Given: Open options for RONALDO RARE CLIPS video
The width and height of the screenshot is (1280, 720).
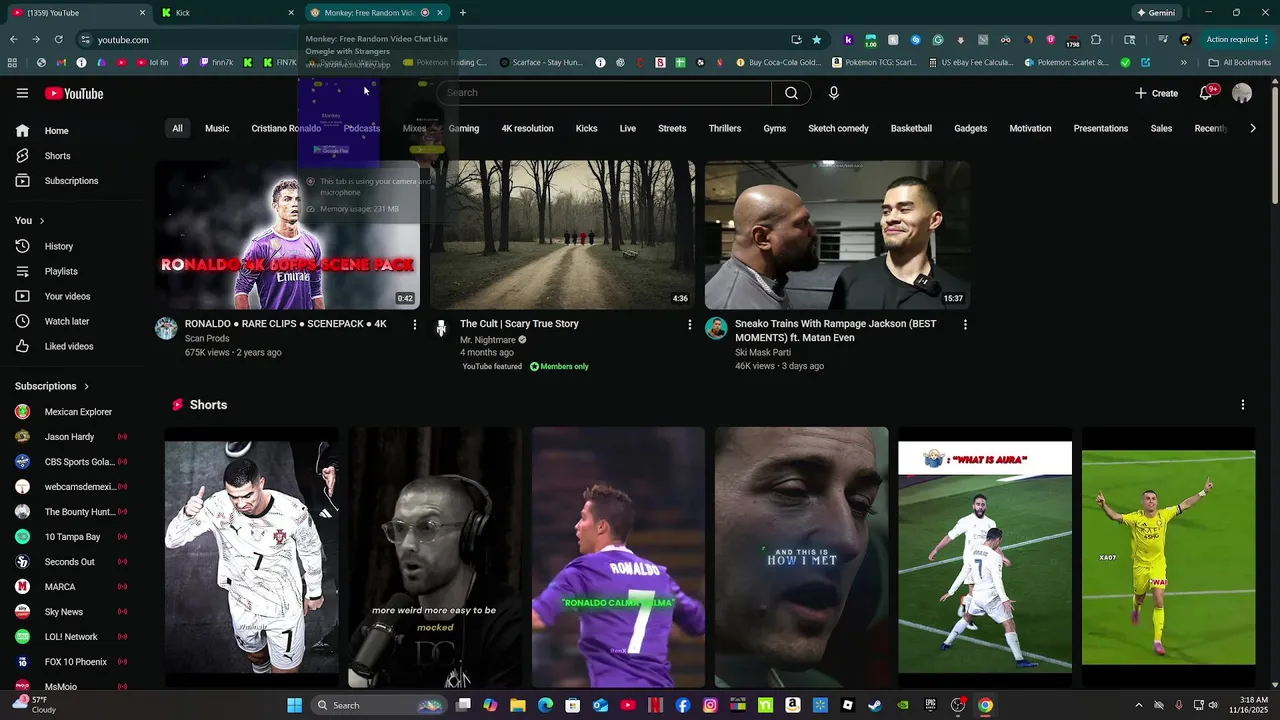Looking at the screenshot, I should [x=415, y=325].
